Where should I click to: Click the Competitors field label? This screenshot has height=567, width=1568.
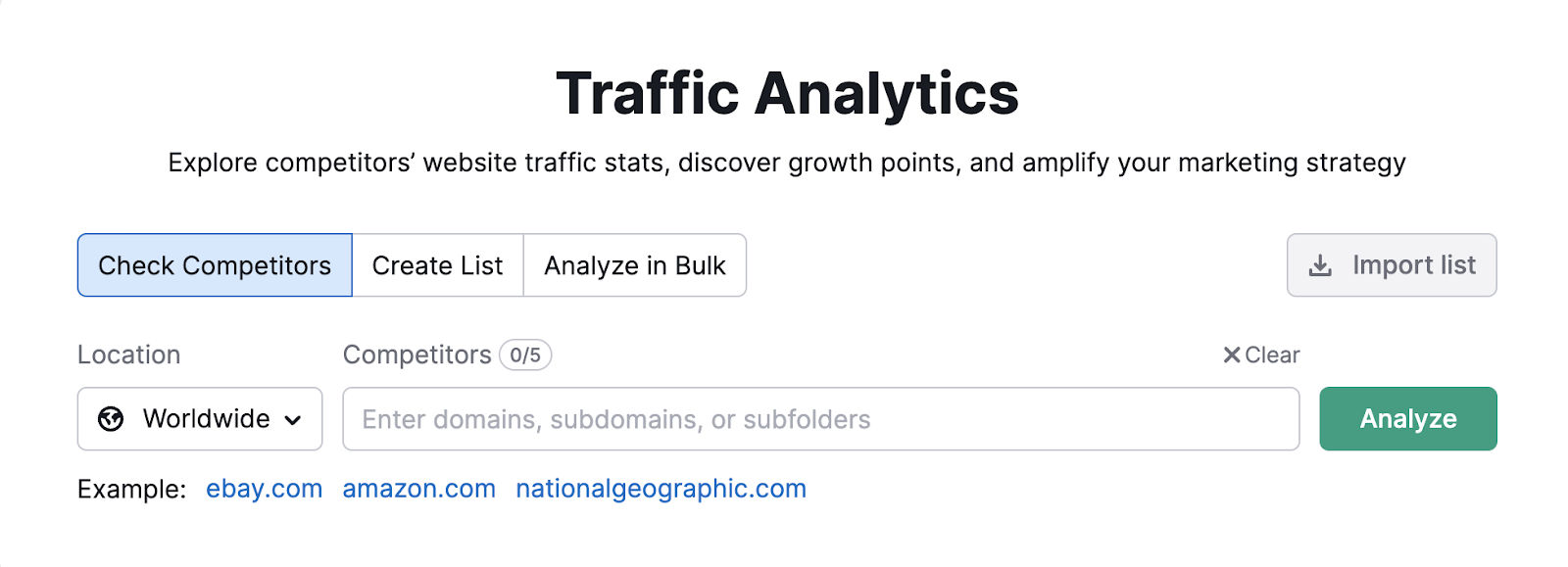416,354
